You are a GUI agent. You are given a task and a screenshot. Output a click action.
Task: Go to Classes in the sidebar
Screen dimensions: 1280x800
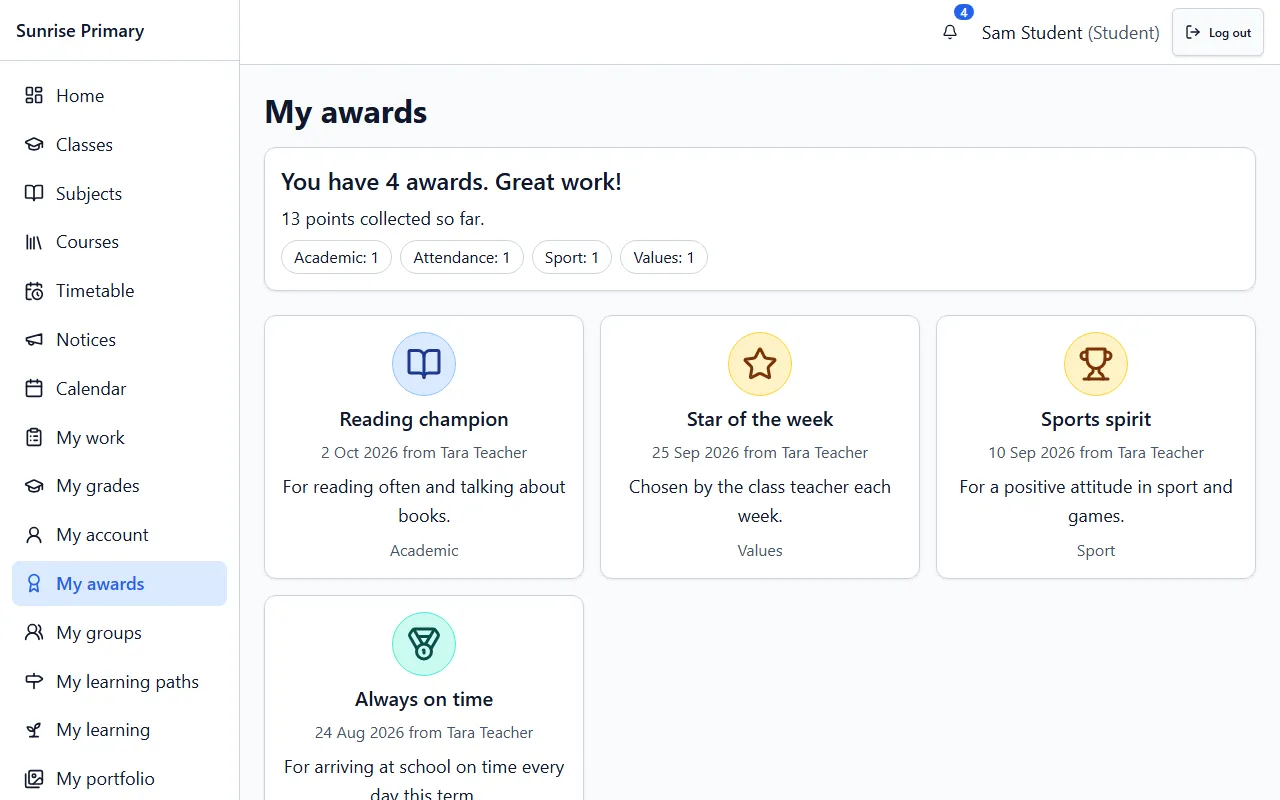coord(120,145)
